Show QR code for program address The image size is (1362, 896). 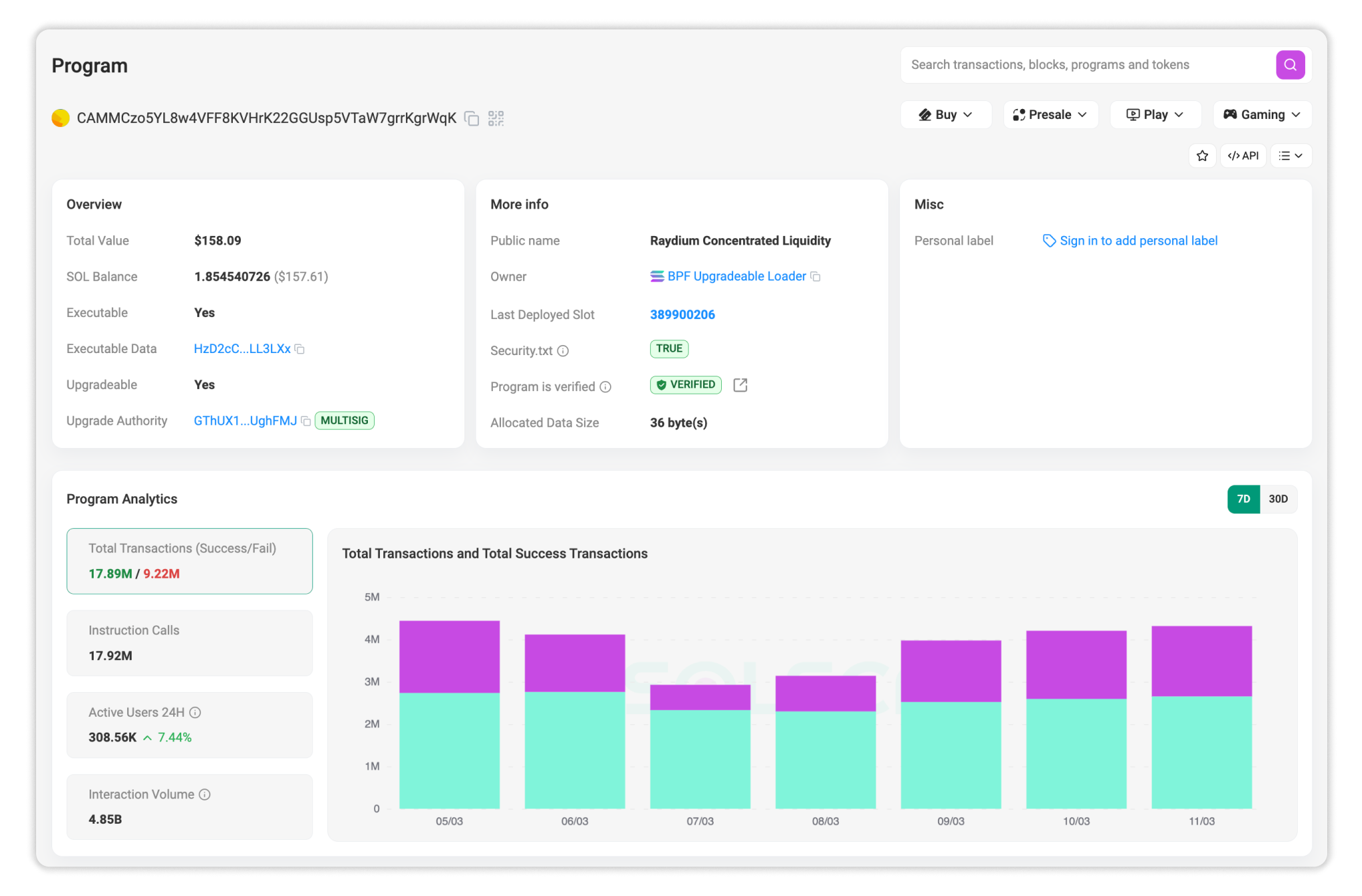[496, 118]
